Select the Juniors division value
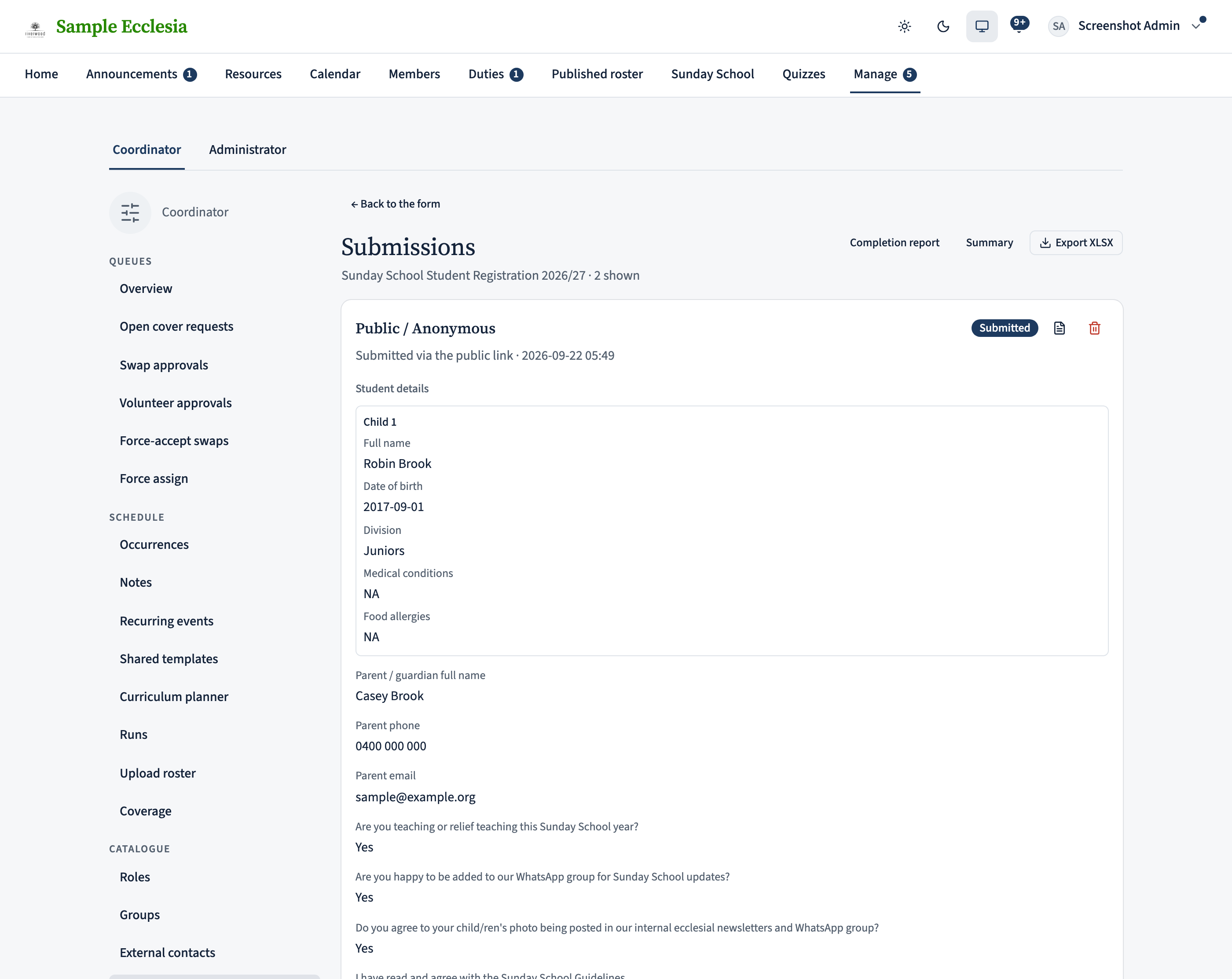Image resolution: width=1232 pixels, height=979 pixels. pos(383,551)
